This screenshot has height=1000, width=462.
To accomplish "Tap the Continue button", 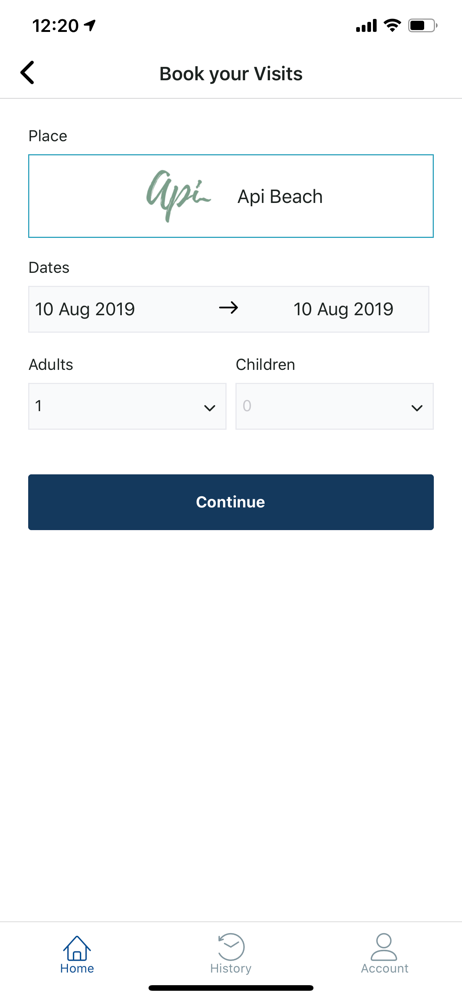I will [x=231, y=502].
